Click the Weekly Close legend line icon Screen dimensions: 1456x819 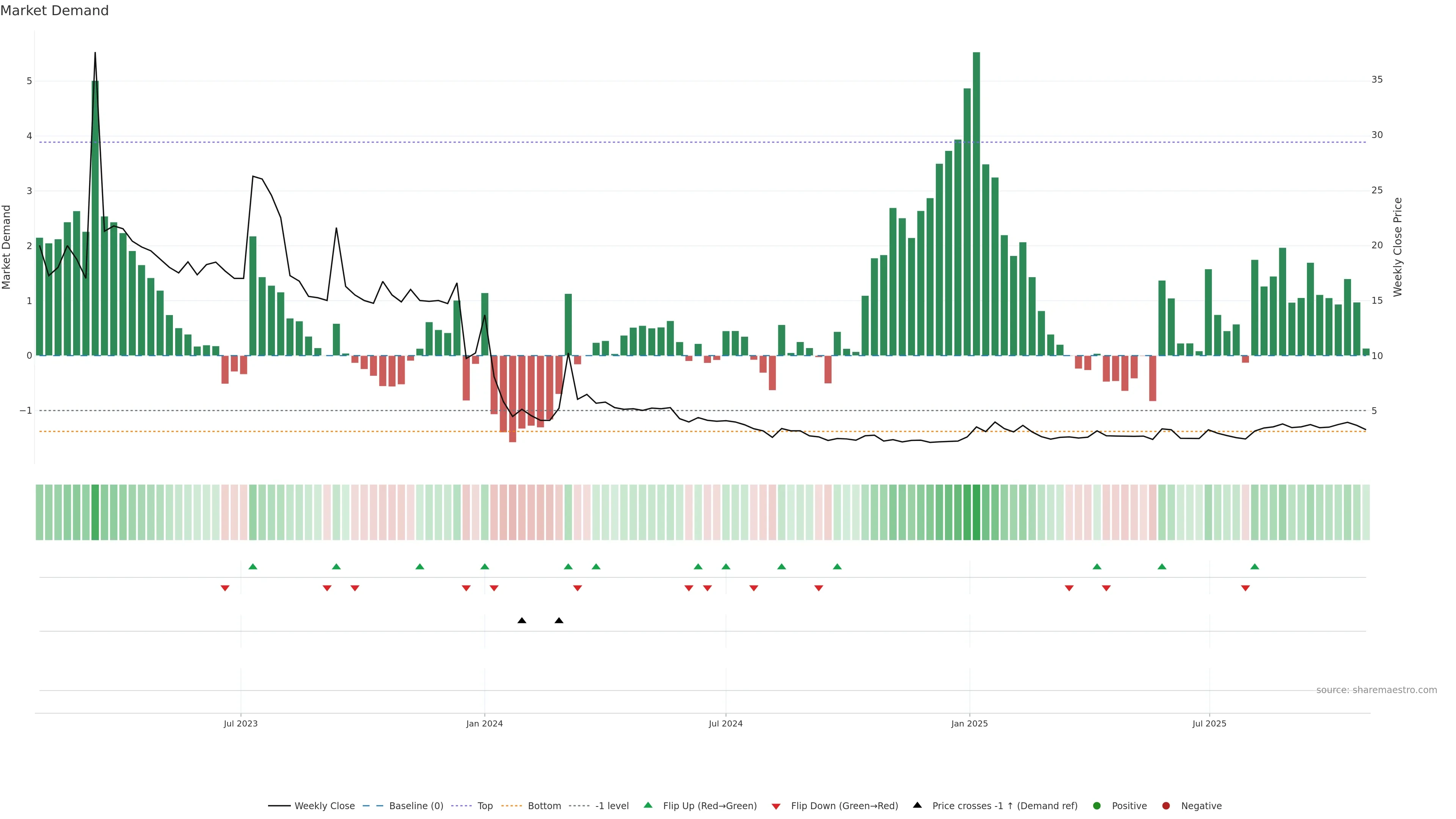click(x=279, y=805)
